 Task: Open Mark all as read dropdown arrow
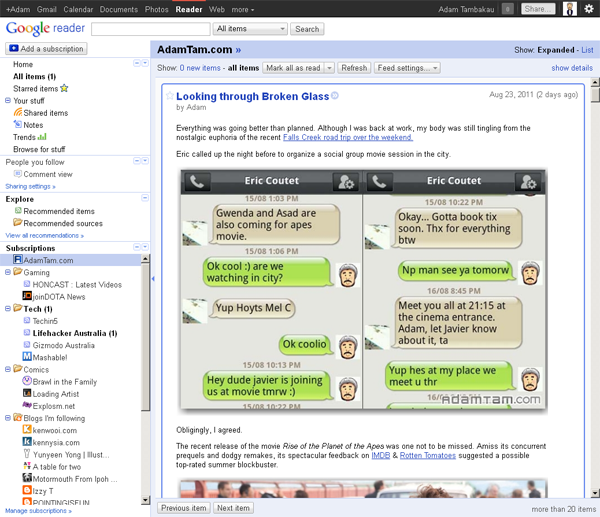click(x=329, y=68)
